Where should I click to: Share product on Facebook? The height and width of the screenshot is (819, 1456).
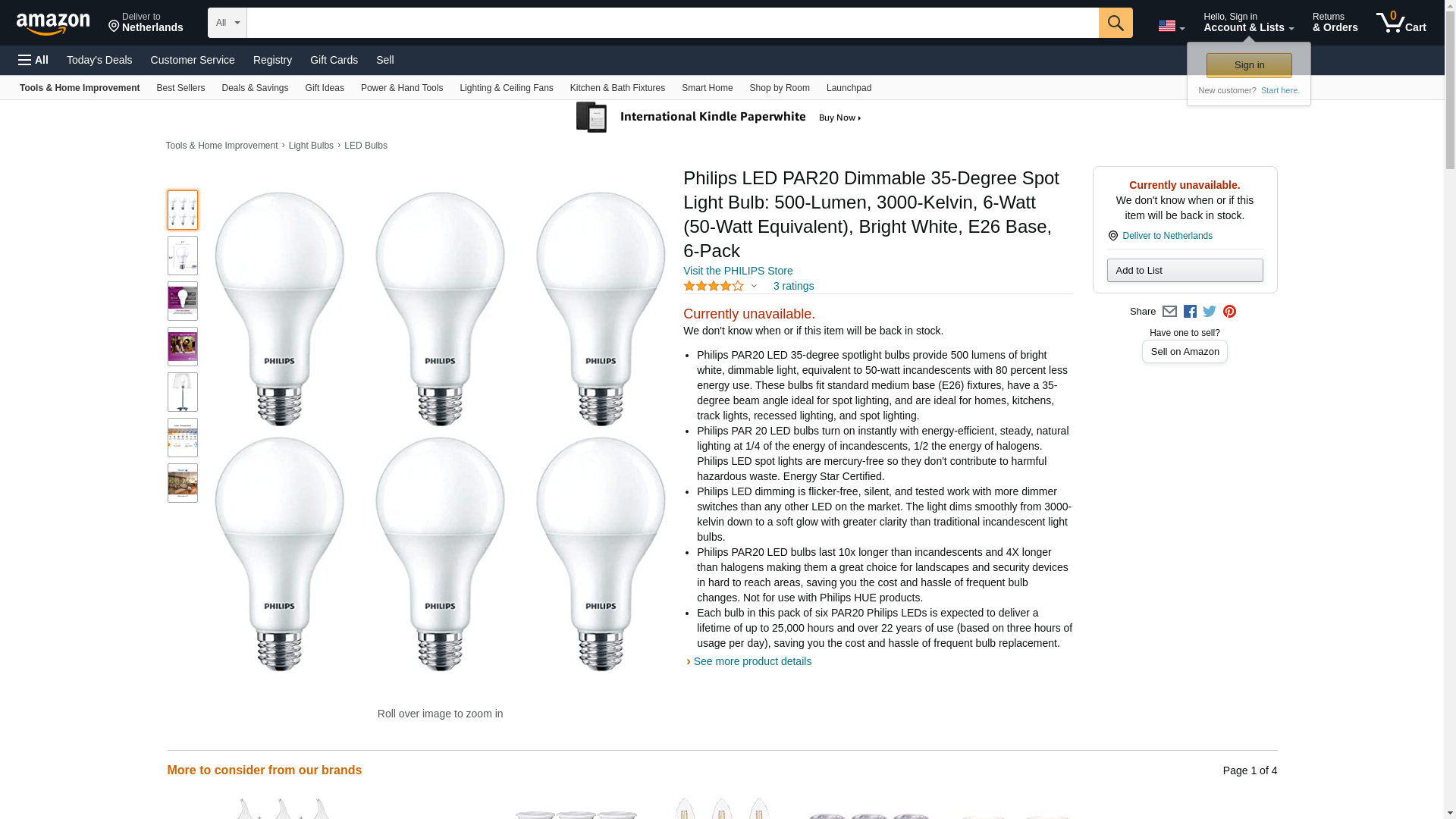pyautogui.click(x=1190, y=312)
